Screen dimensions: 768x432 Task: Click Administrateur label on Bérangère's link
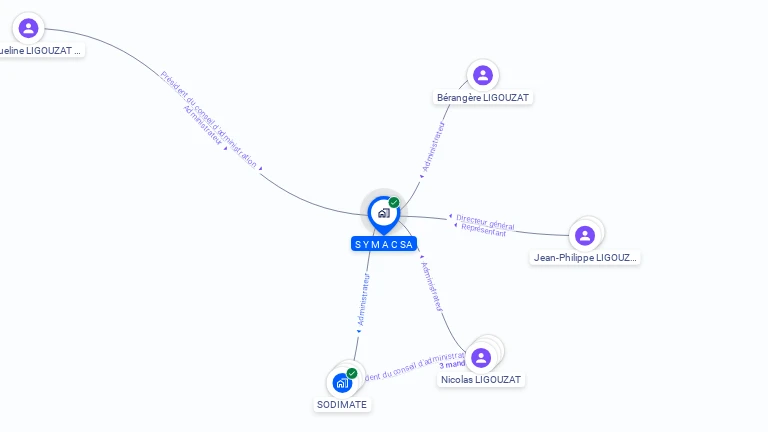click(433, 147)
